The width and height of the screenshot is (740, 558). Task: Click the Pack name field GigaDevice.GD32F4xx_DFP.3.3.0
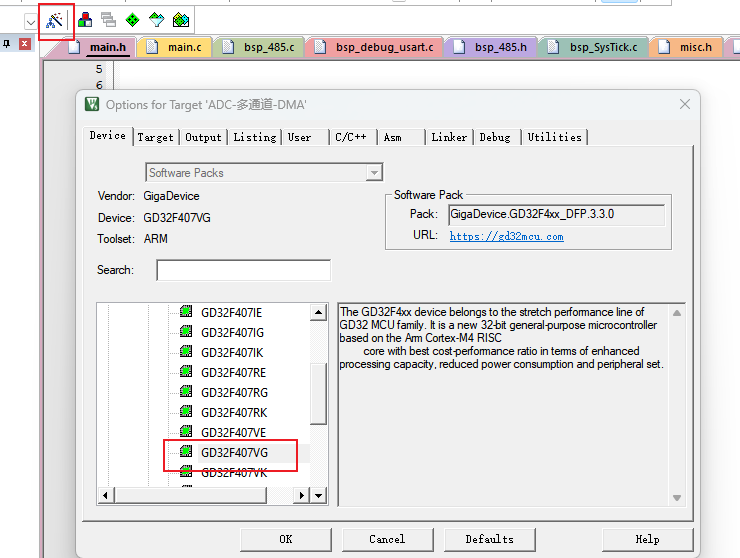(x=556, y=215)
